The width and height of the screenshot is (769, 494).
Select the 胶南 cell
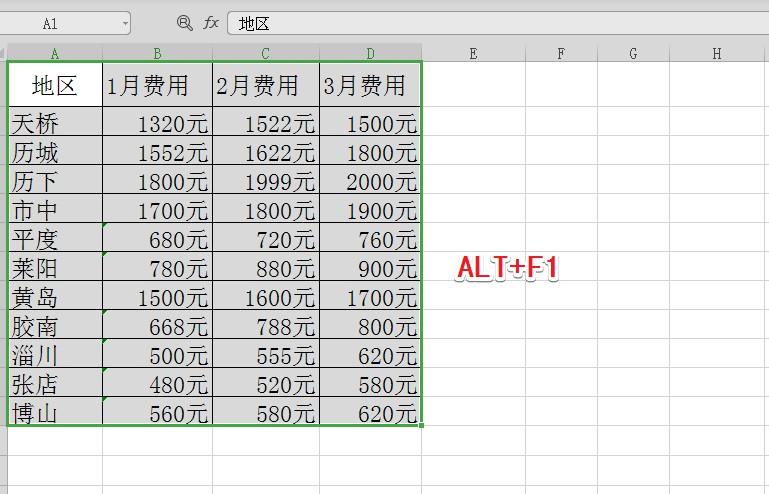(x=55, y=324)
